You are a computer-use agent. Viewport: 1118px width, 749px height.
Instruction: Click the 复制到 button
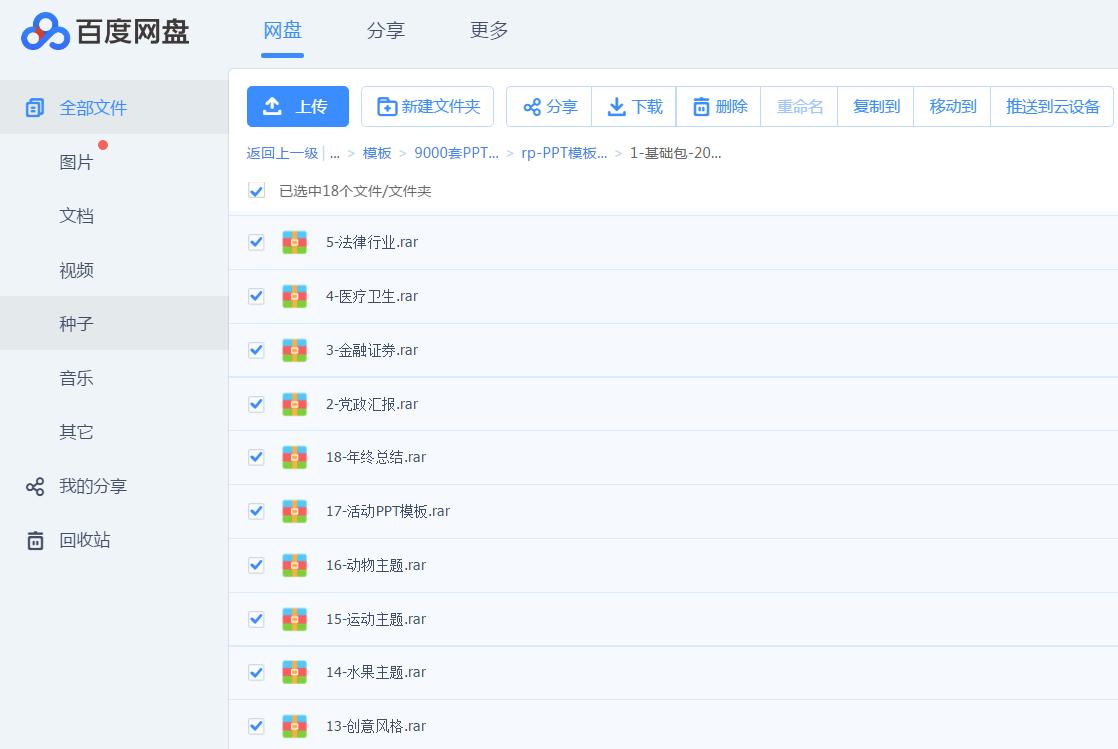(x=876, y=107)
